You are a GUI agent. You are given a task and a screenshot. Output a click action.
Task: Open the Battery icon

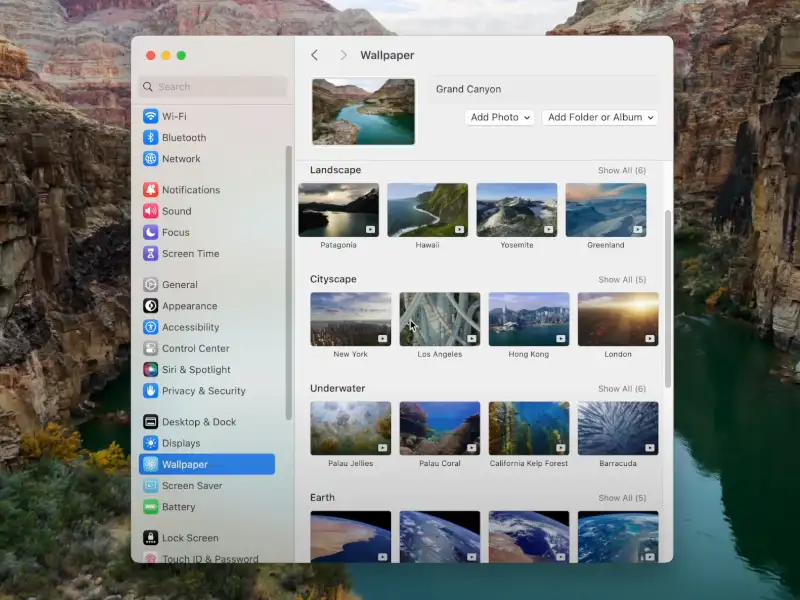(150, 507)
